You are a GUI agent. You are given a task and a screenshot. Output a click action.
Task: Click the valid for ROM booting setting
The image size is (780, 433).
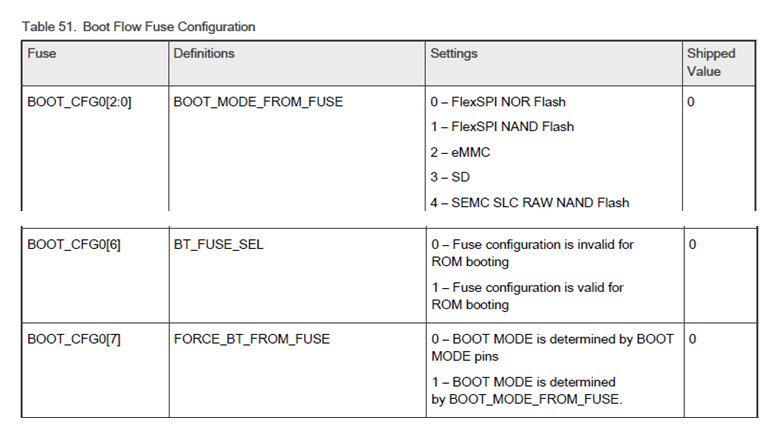[x=527, y=296]
